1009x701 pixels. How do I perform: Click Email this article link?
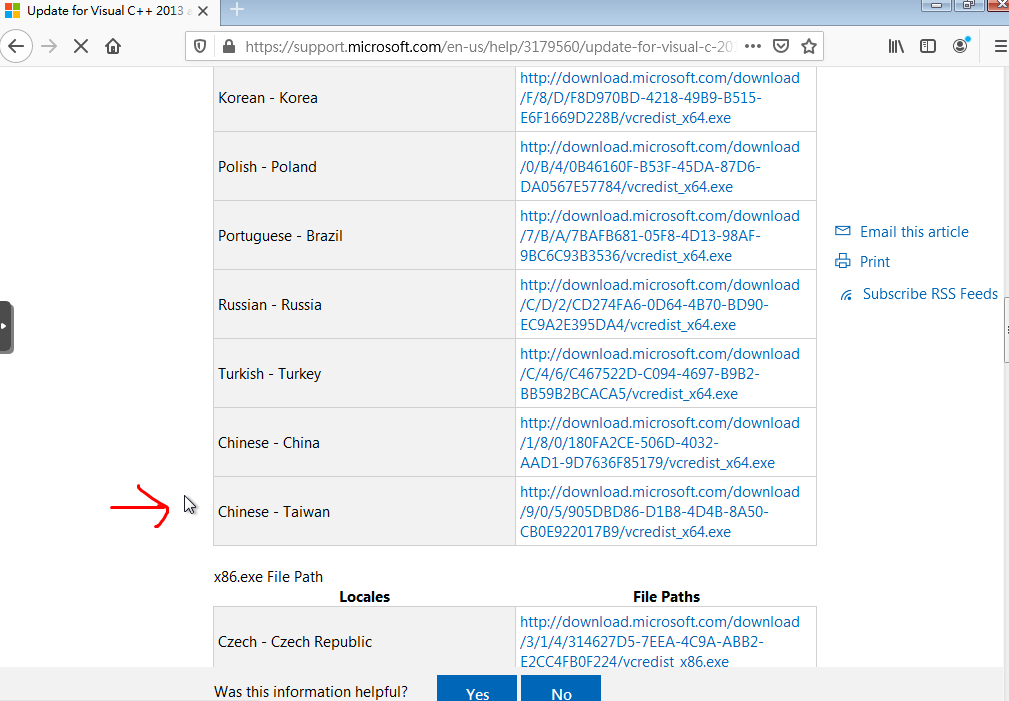[x=914, y=232]
